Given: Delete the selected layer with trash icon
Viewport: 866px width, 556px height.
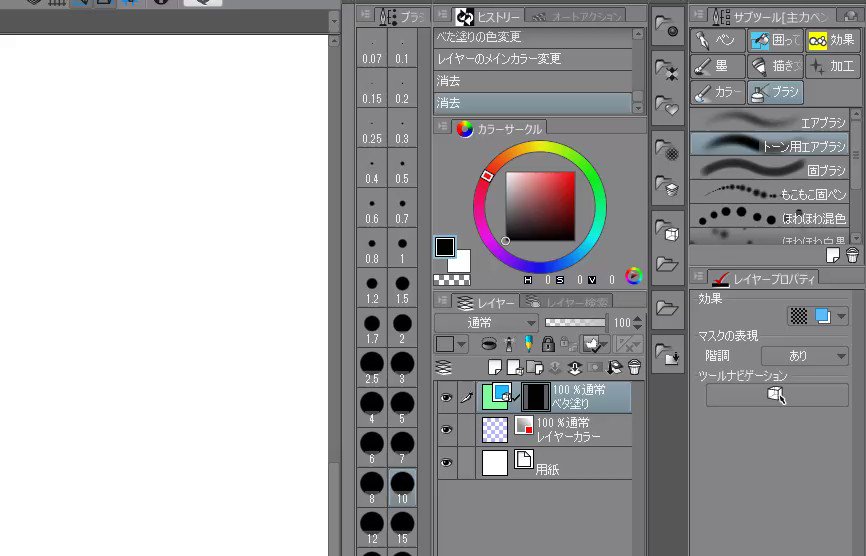Looking at the screenshot, I should tap(635, 367).
